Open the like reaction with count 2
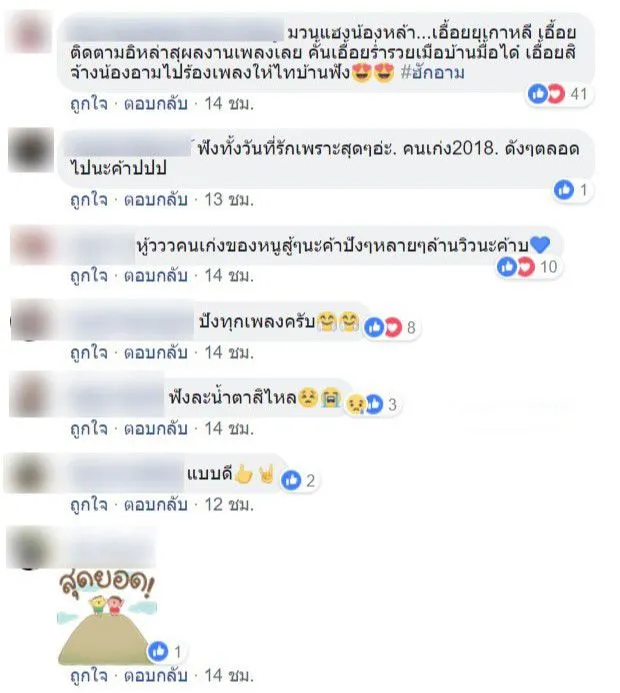 (300, 480)
